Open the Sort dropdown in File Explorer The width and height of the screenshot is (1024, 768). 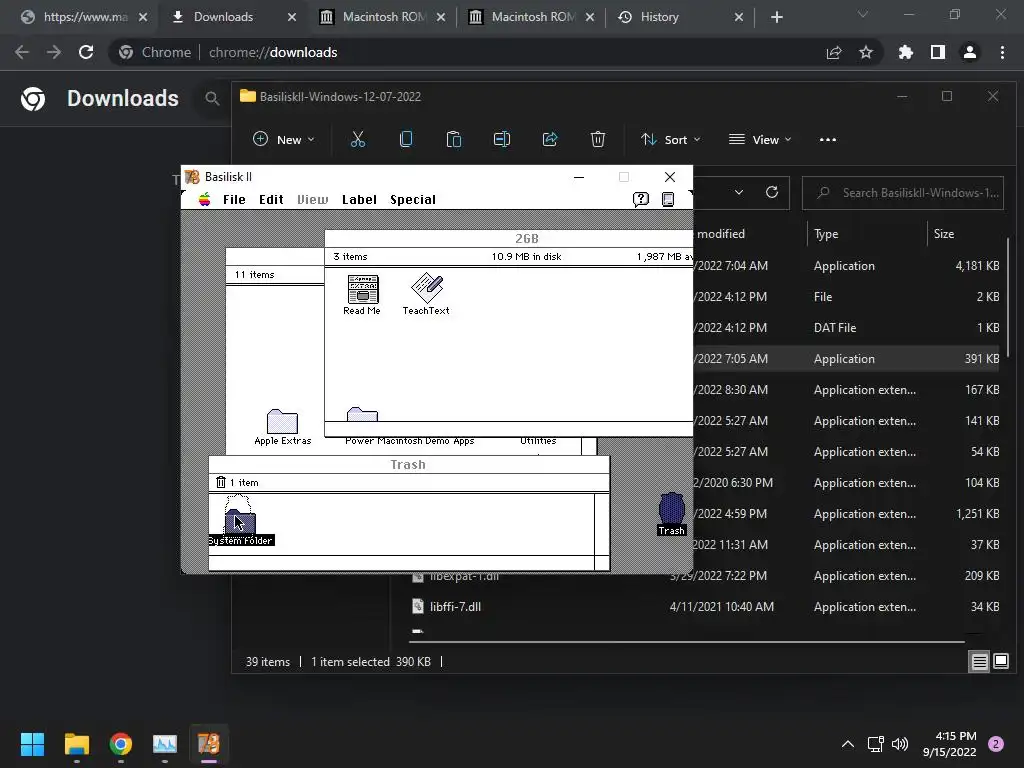point(670,139)
